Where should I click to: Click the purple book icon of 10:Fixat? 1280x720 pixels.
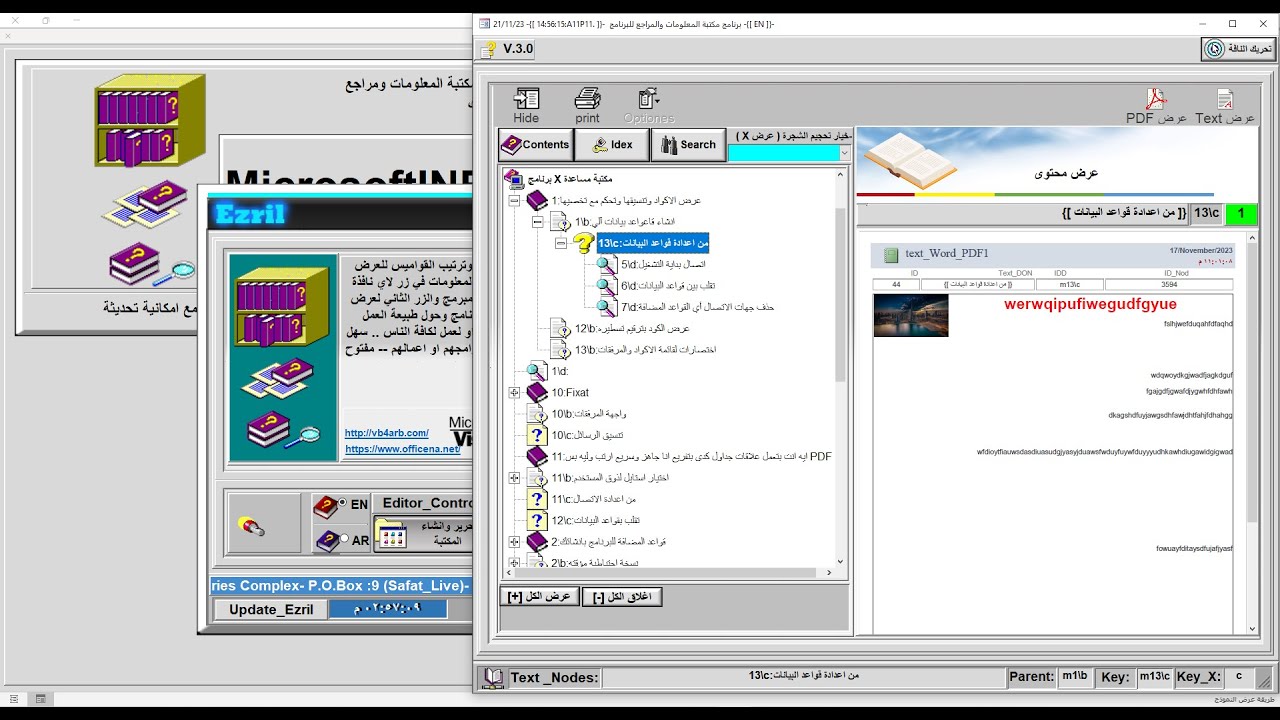tap(537, 392)
